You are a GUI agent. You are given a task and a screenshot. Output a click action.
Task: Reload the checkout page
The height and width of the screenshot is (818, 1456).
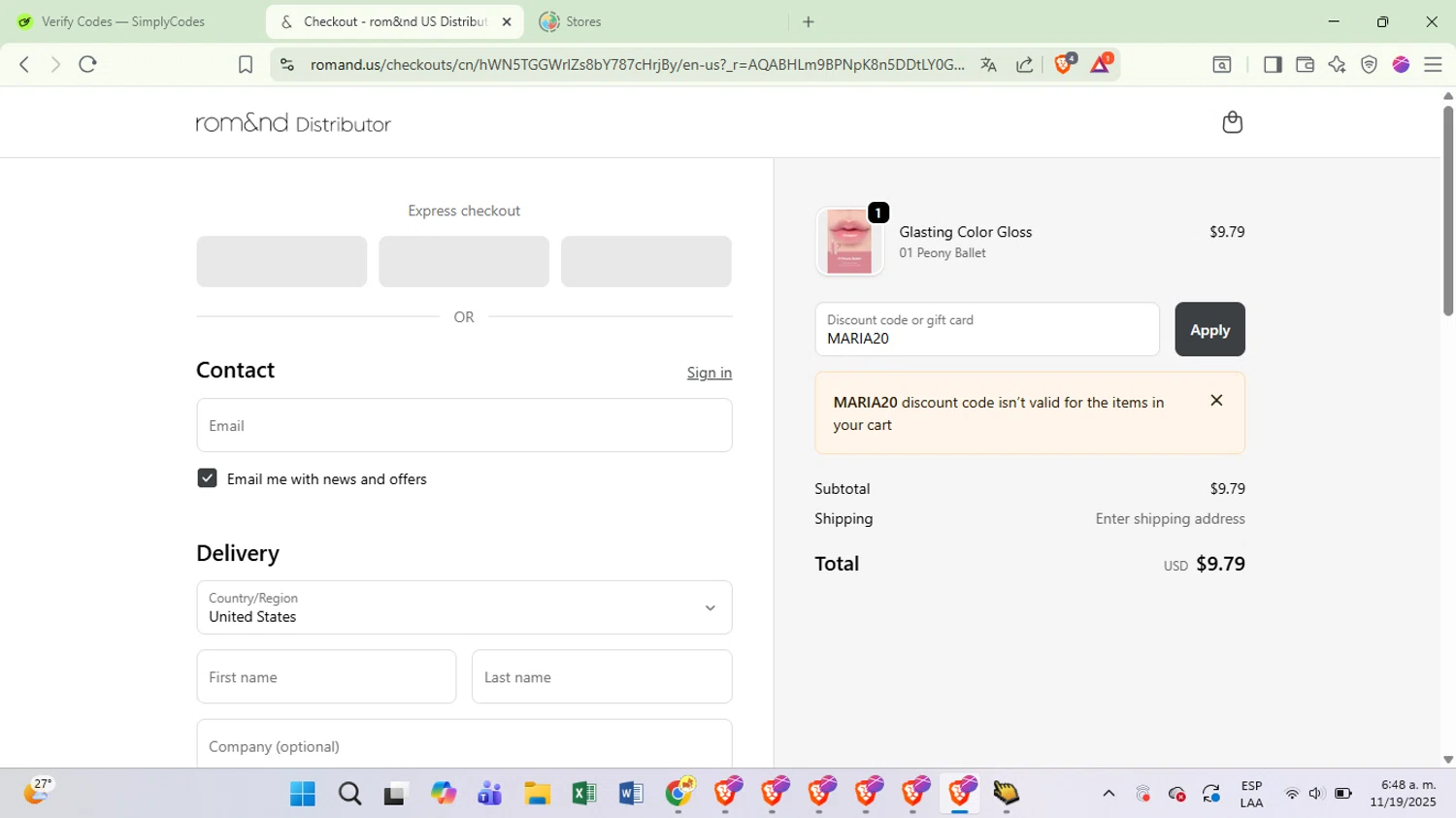[x=88, y=64]
